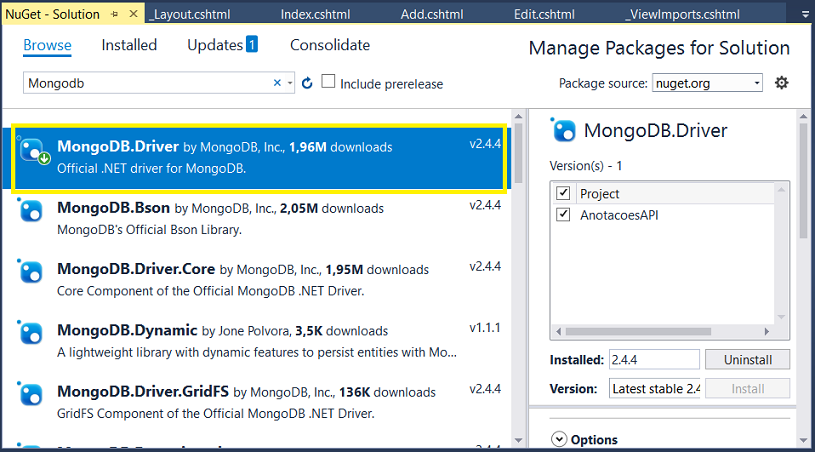
Task: Click the Installed version 2.4.4 field
Action: click(654, 360)
